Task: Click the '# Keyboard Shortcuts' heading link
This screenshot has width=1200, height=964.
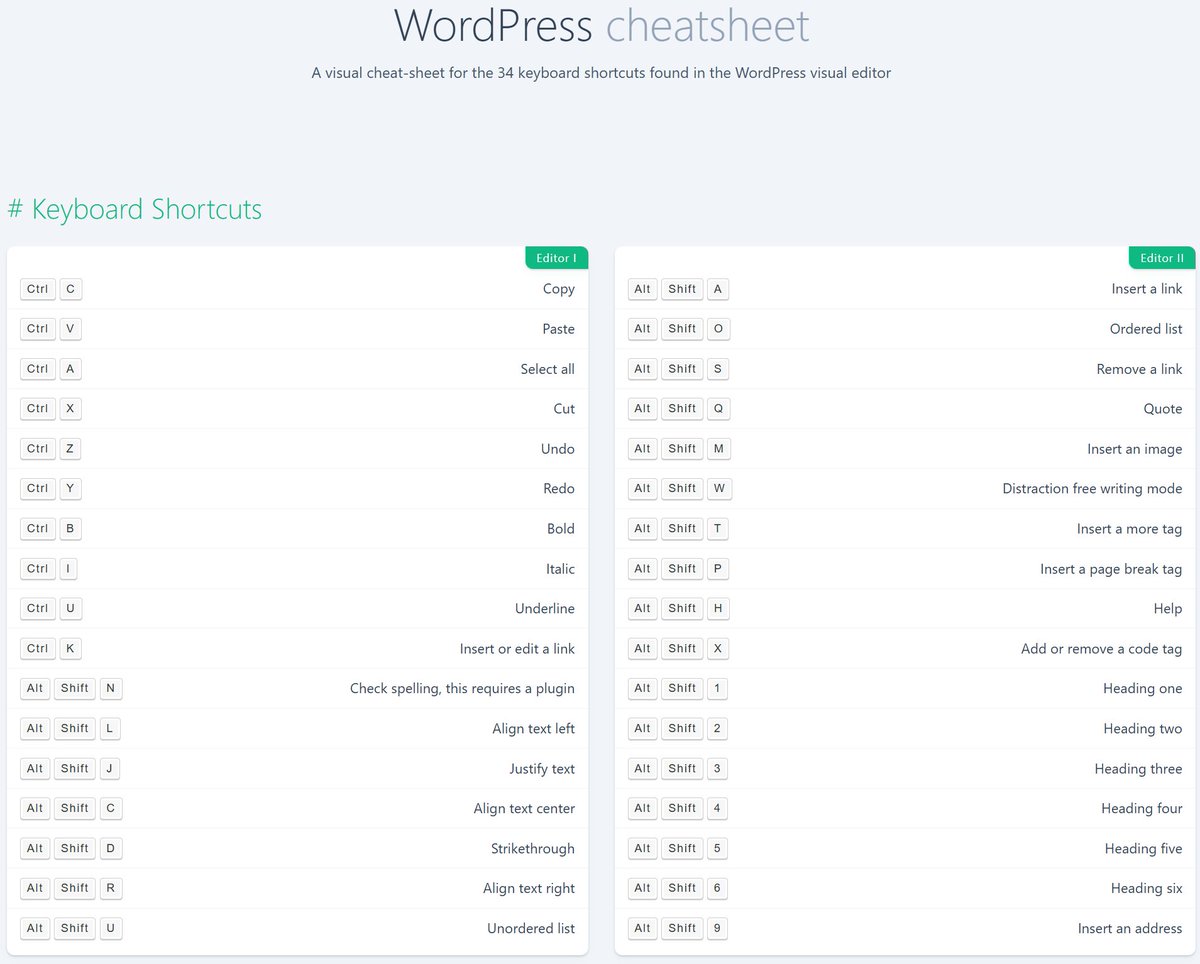Action: (x=135, y=209)
